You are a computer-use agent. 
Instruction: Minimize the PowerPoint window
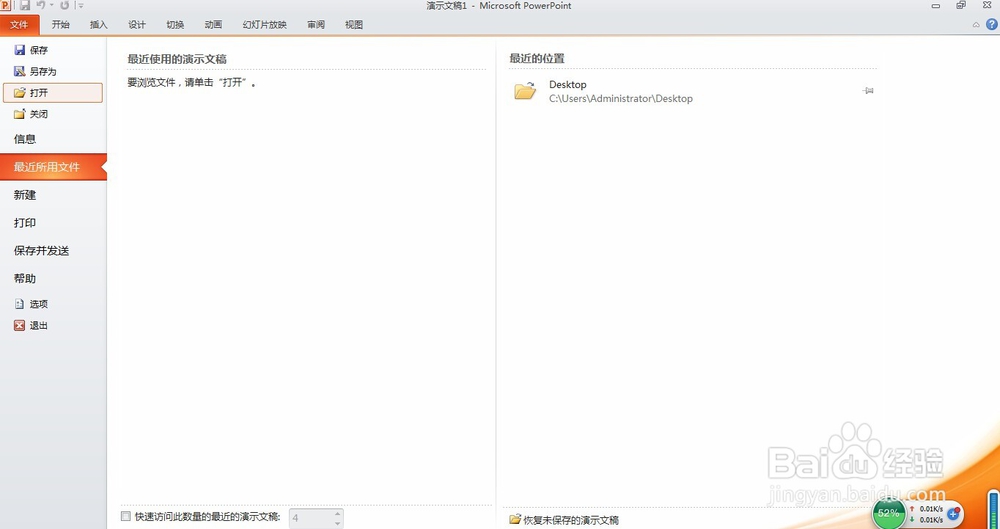[x=936, y=6]
